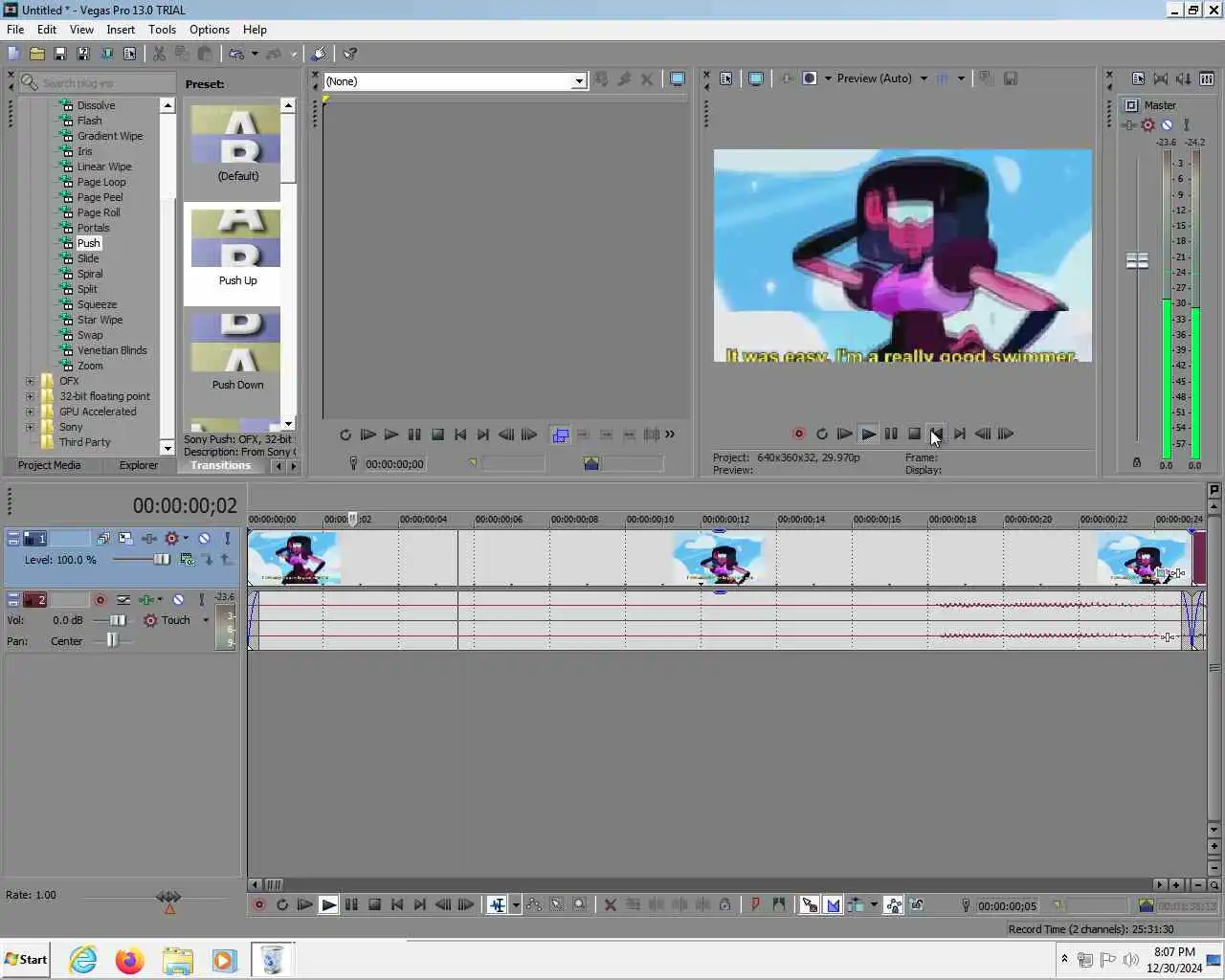The height and width of the screenshot is (980, 1225).
Task: Open the (None) trimmer media dropdown
Action: click(579, 81)
